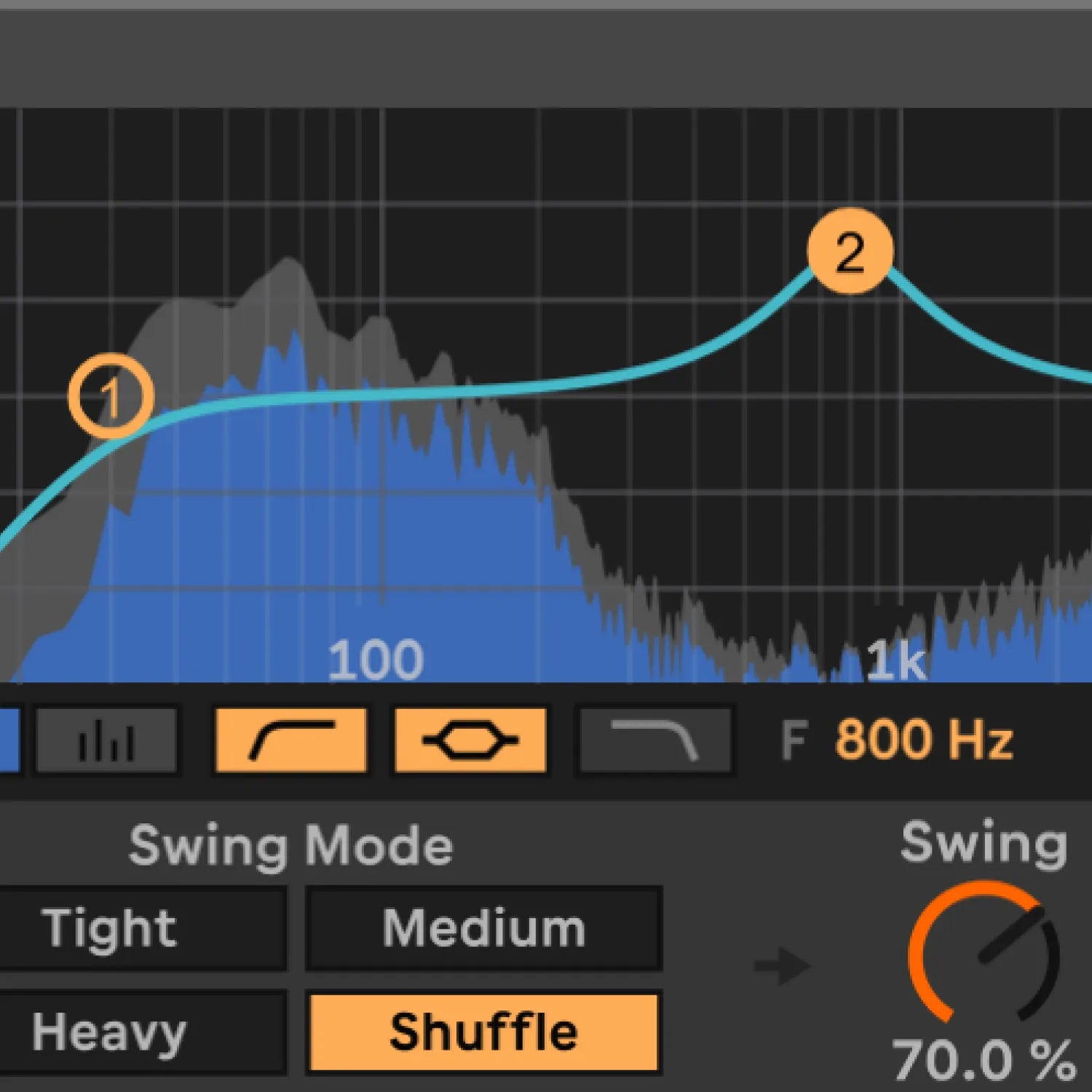Click the F frequency parameter label
The height and width of the screenshot is (1092, 1092).
pos(794,740)
